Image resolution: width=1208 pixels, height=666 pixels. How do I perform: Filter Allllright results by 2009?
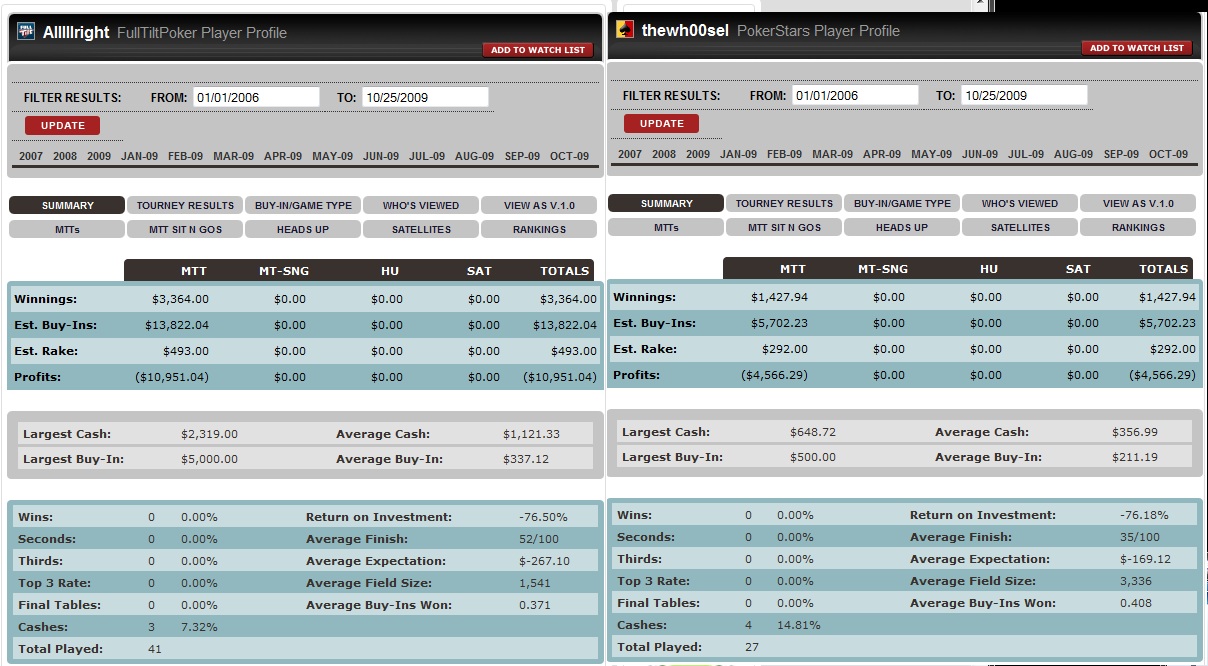click(99, 156)
